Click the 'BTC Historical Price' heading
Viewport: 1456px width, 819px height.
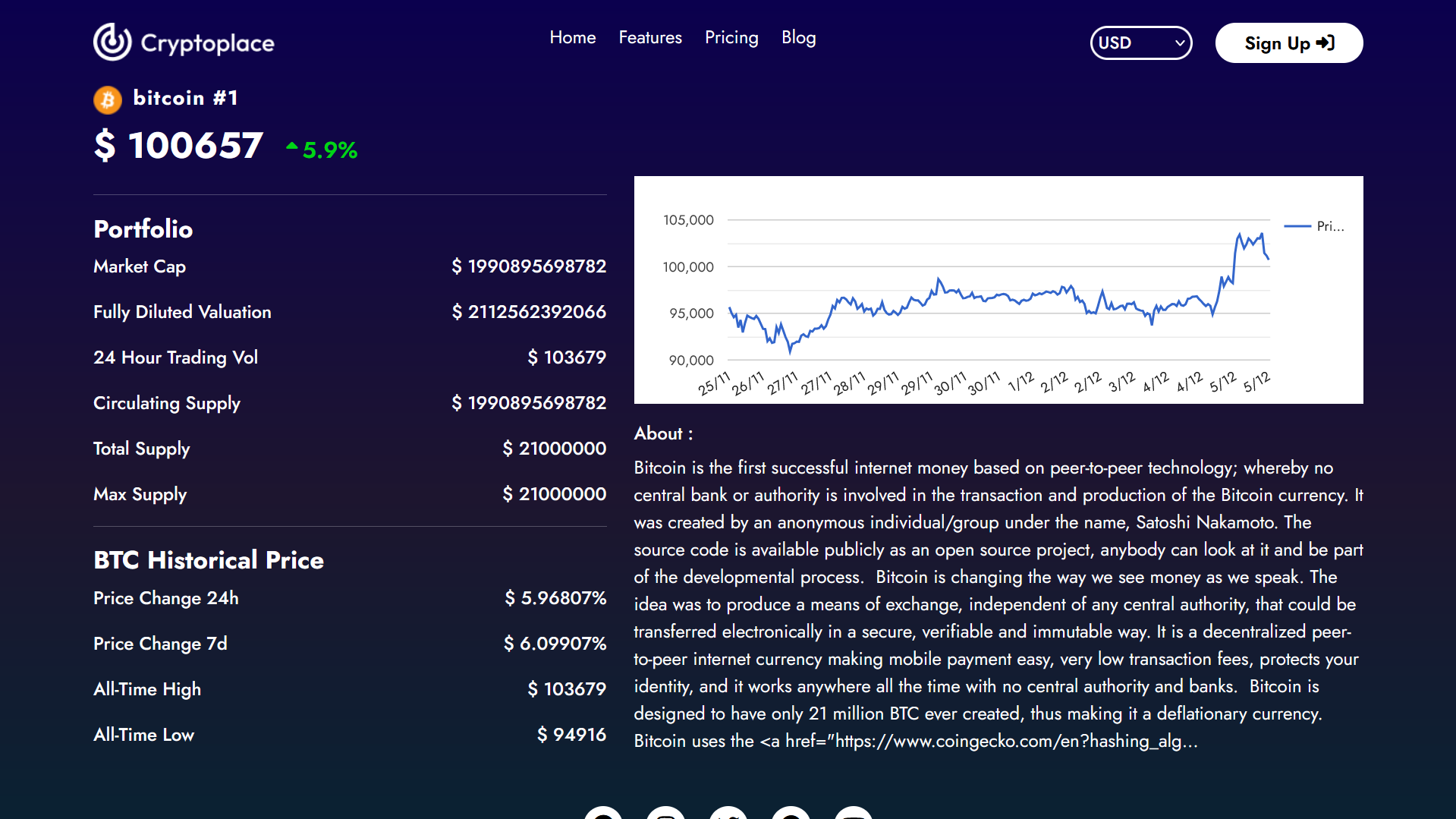[x=209, y=560]
